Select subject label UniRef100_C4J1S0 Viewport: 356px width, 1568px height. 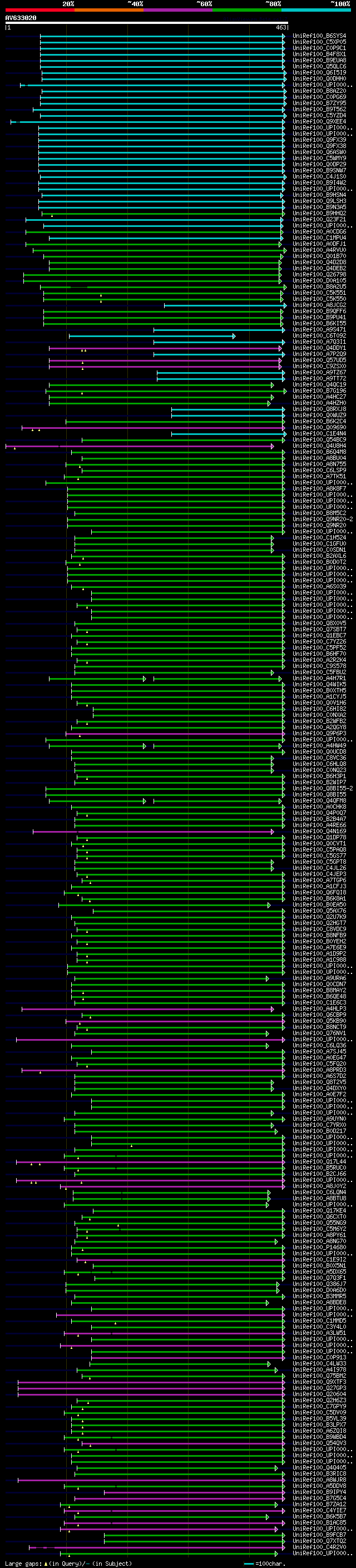pyautogui.click(x=319, y=176)
